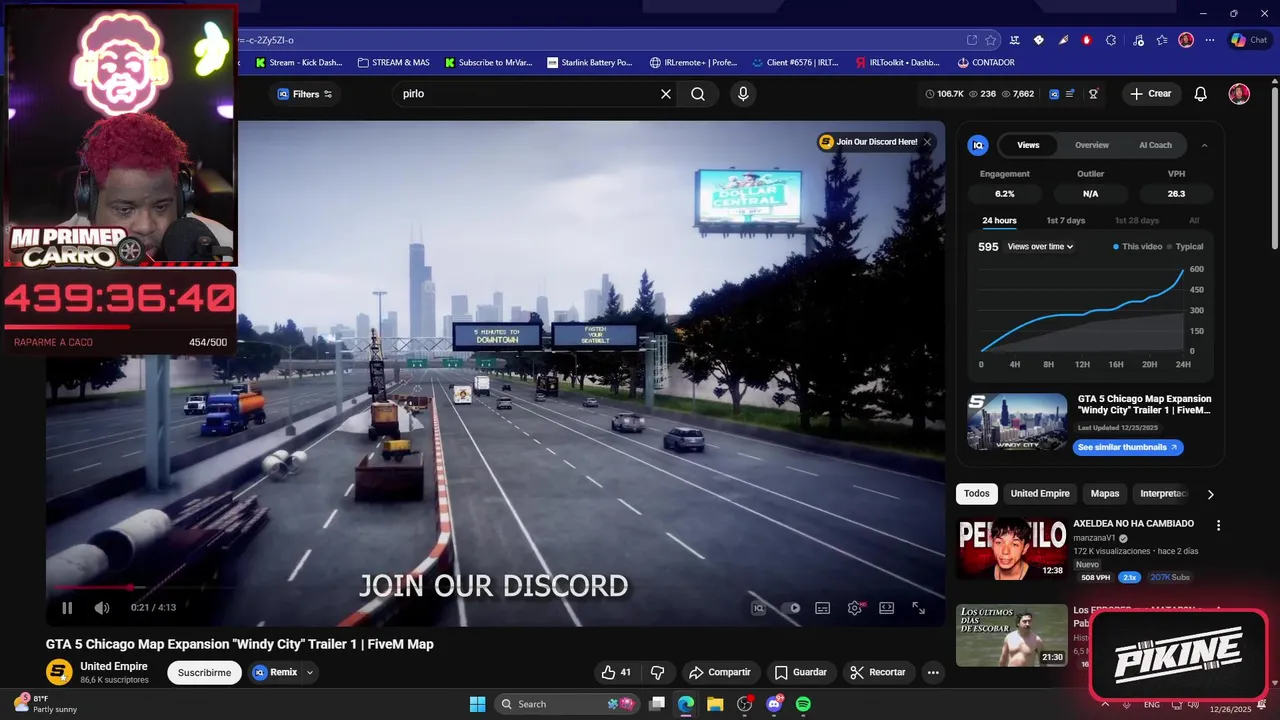The width and height of the screenshot is (1280, 720).
Task: Select the 1st 7 days time range
Action: point(1065,221)
